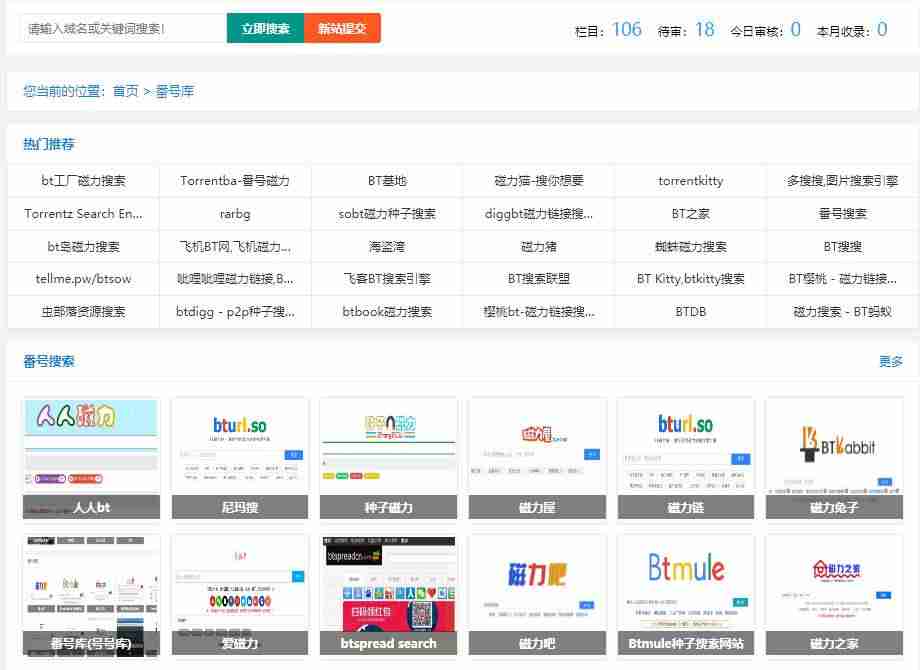This screenshot has width=920, height=670.
Task: Open the 磁力猪 link
Action: click(x=539, y=246)
